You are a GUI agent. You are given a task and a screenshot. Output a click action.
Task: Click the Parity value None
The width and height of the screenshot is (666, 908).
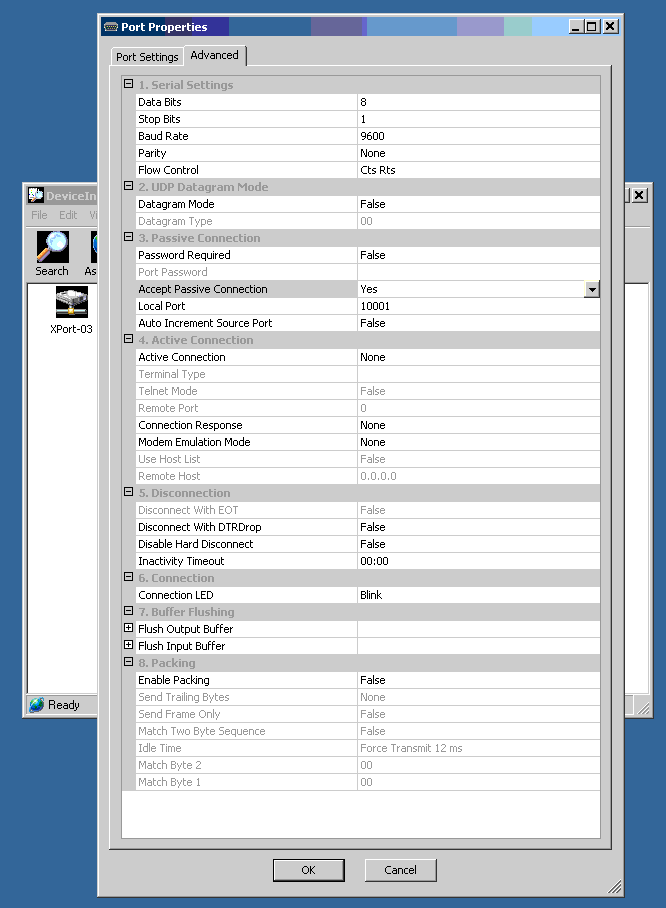click(478, 153)
